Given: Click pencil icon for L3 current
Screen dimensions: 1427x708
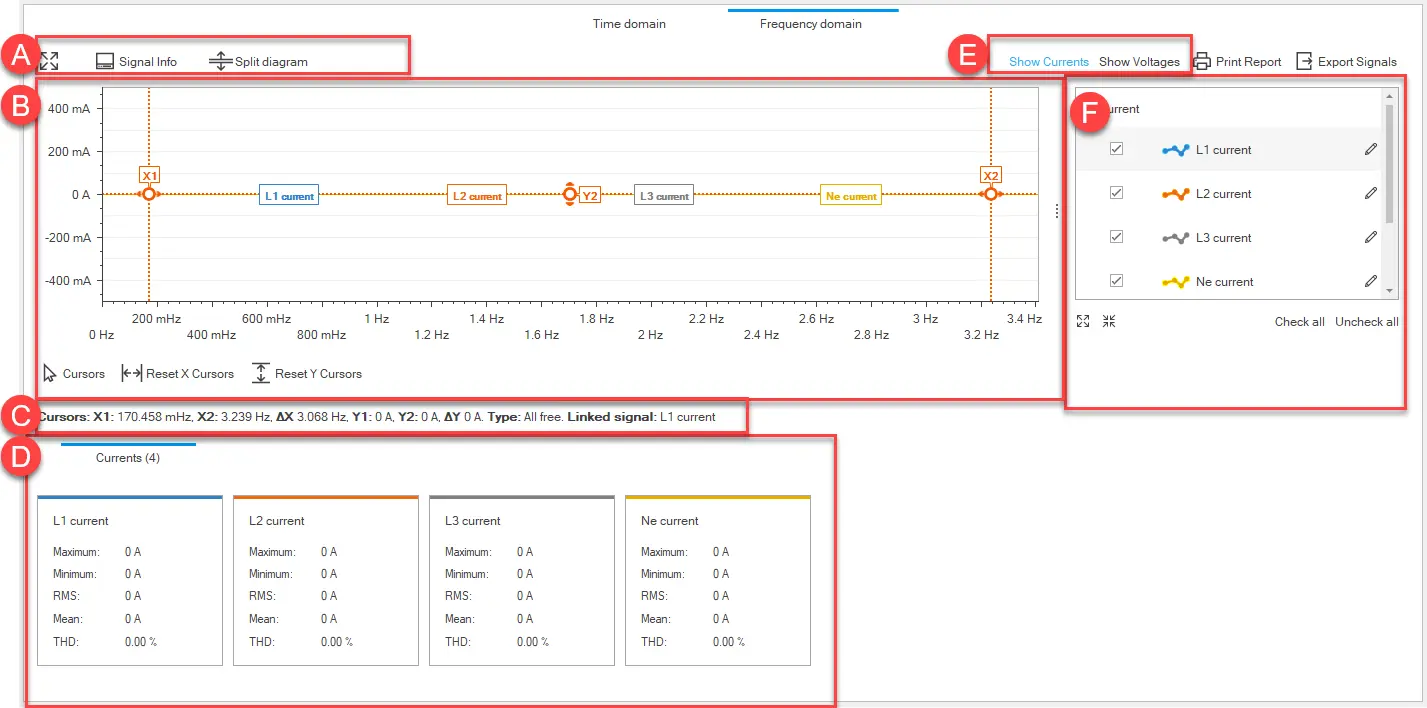Looking at the screenshot, I should [x=1370, y=238].
